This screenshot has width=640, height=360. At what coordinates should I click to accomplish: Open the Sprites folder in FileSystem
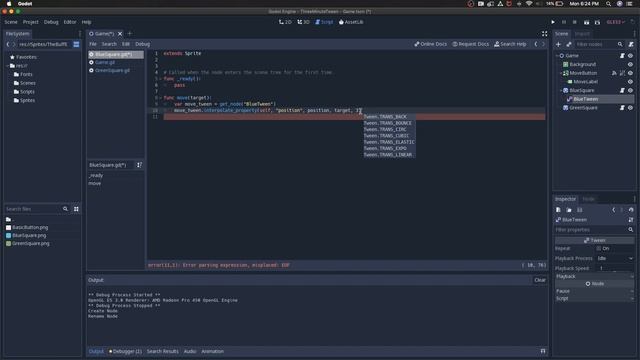tap(27, 100)
